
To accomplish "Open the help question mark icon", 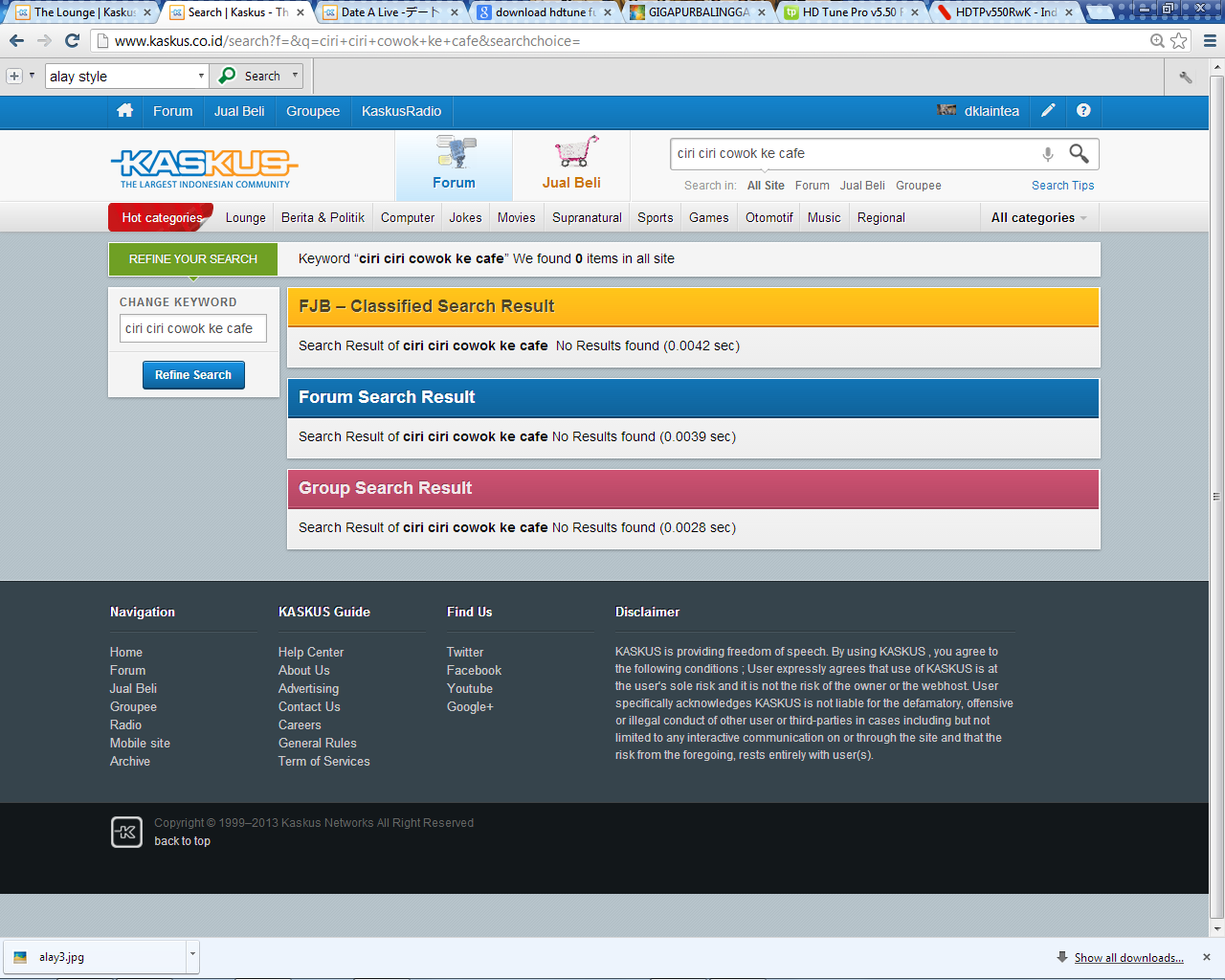I will pos(1083,110).
